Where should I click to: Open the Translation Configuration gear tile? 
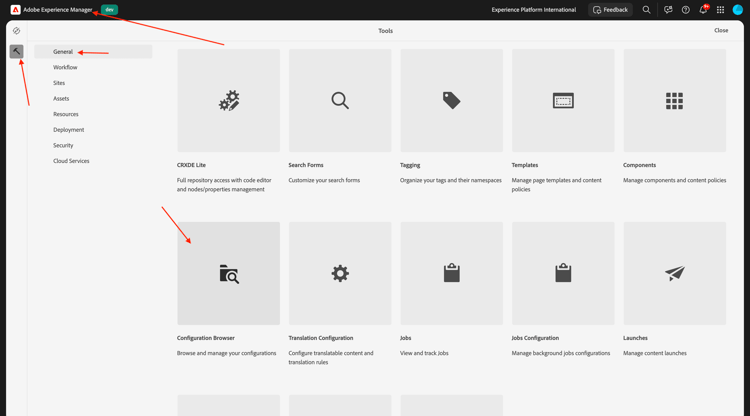tap(340, 274)
